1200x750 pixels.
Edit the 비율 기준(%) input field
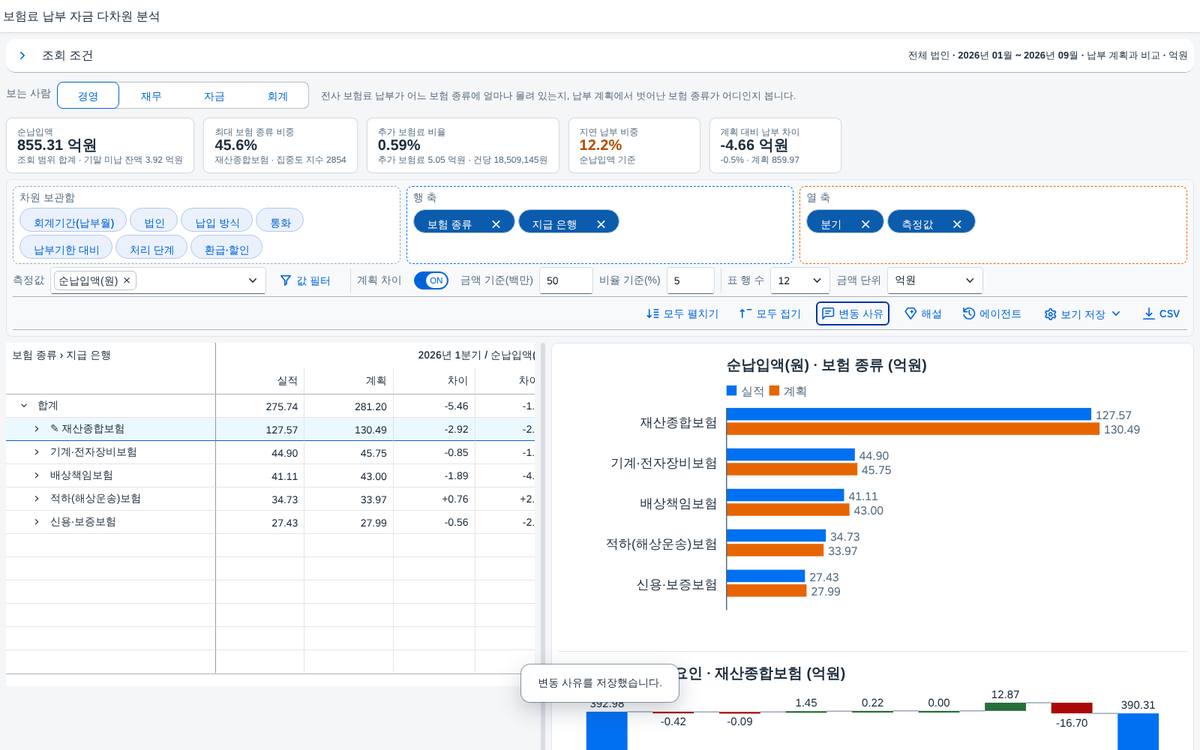click(x=691, y=281)
